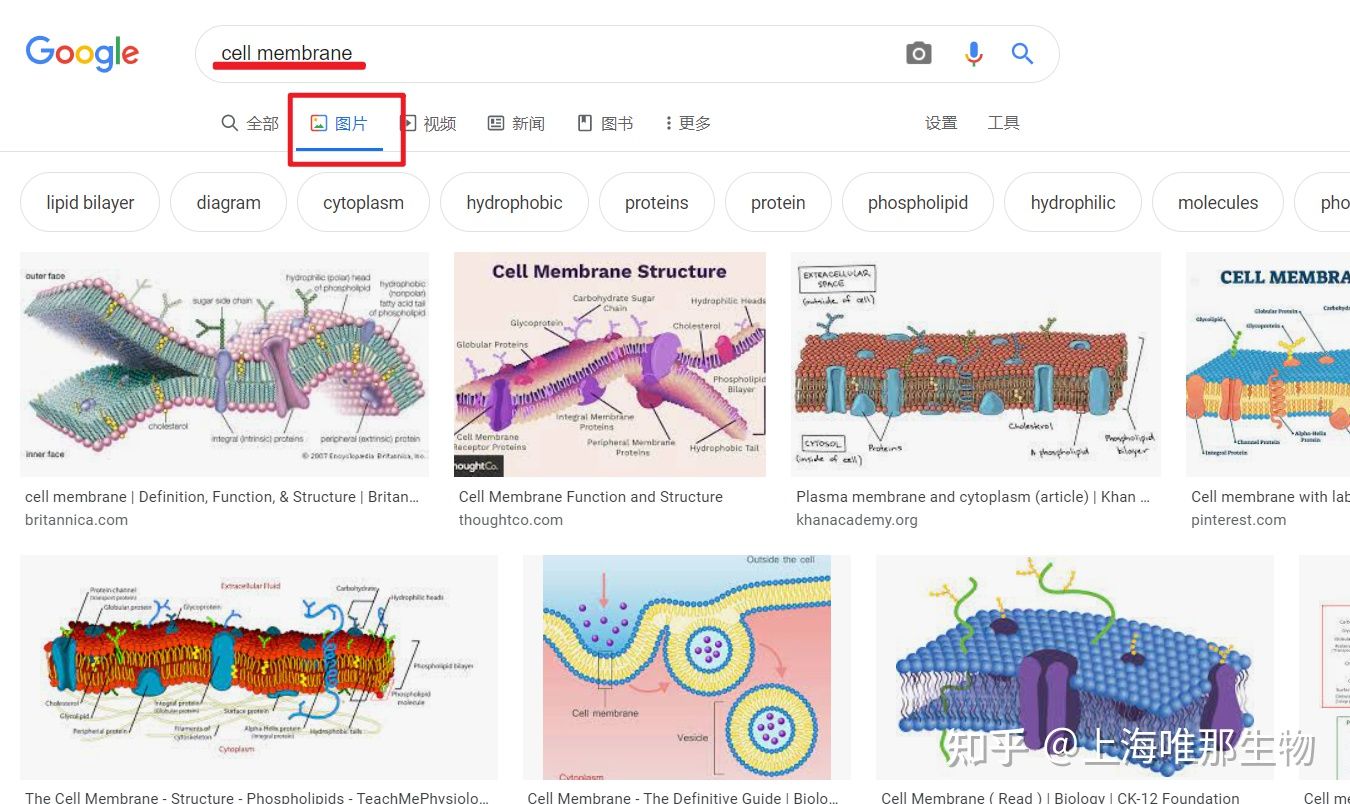Filter by 'molecules' chip
1350x804 pixels.
coord(1218,202)
